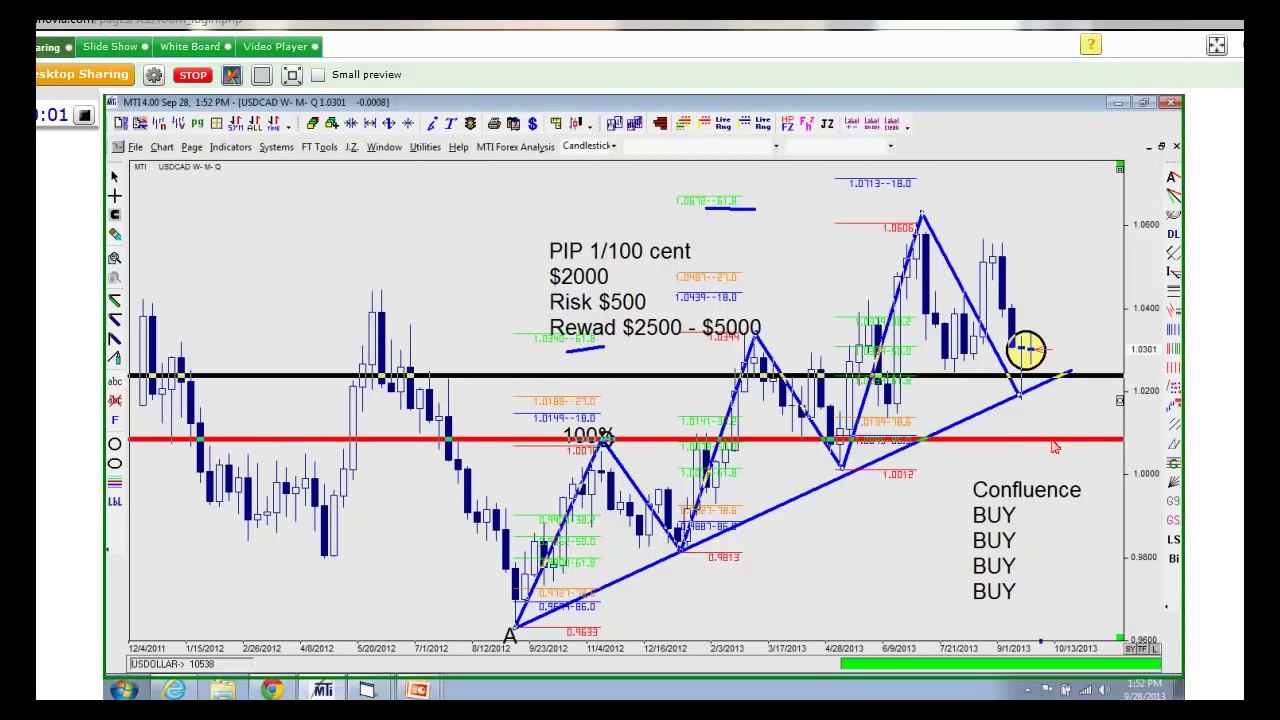
Task: Click the Bi tool in right toolbar
Action: coord(1173,558)
